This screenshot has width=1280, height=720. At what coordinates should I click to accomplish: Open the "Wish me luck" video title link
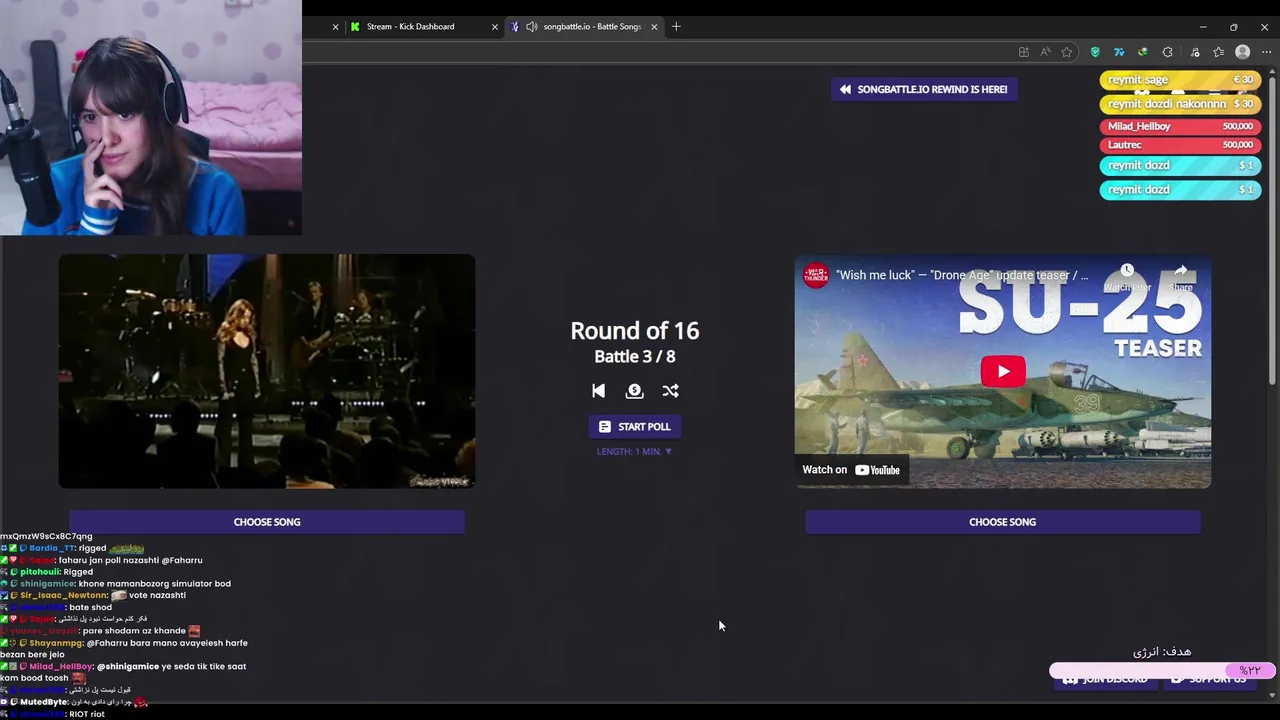(962, 275)
